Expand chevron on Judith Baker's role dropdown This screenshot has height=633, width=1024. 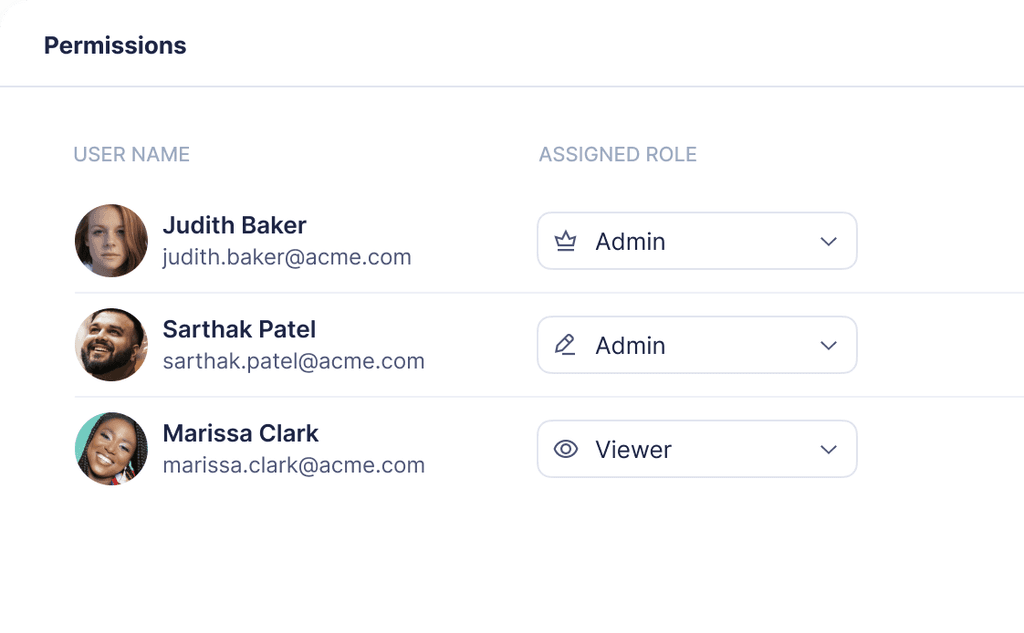click(x=828, y=241)
